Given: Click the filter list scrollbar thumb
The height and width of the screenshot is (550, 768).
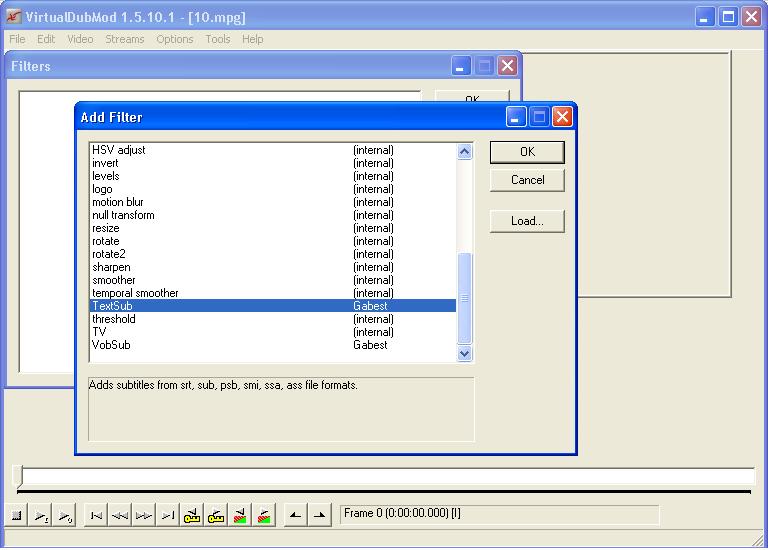Looking at the screenshot, I should click(464, 298).
